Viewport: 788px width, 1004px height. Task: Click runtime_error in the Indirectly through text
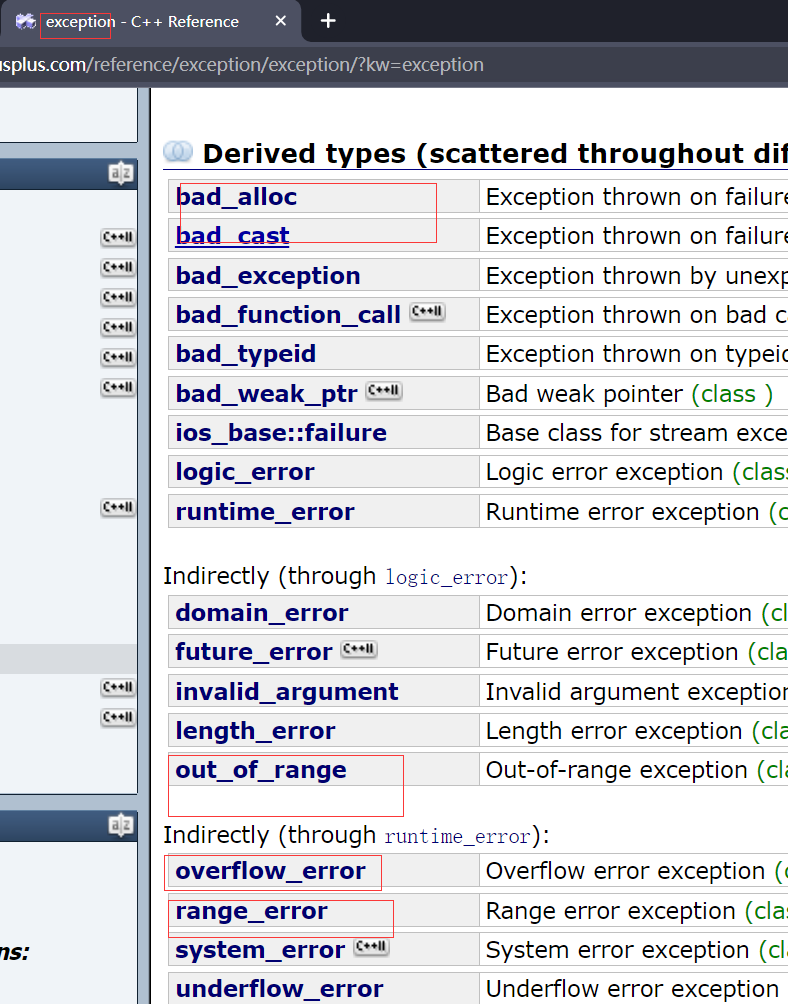click(457, 836)
